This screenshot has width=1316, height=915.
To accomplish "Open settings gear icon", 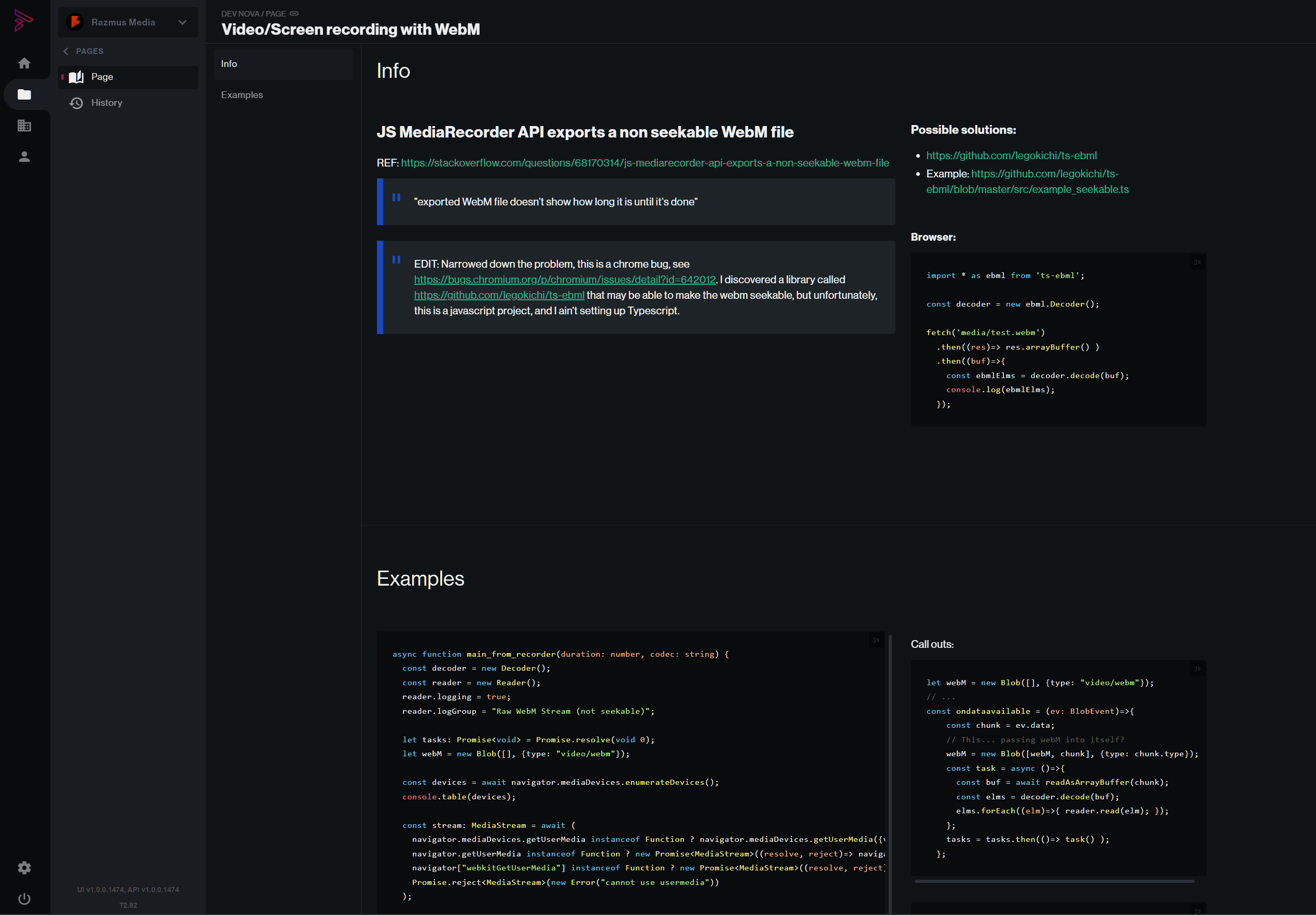I will pos(24,867).
